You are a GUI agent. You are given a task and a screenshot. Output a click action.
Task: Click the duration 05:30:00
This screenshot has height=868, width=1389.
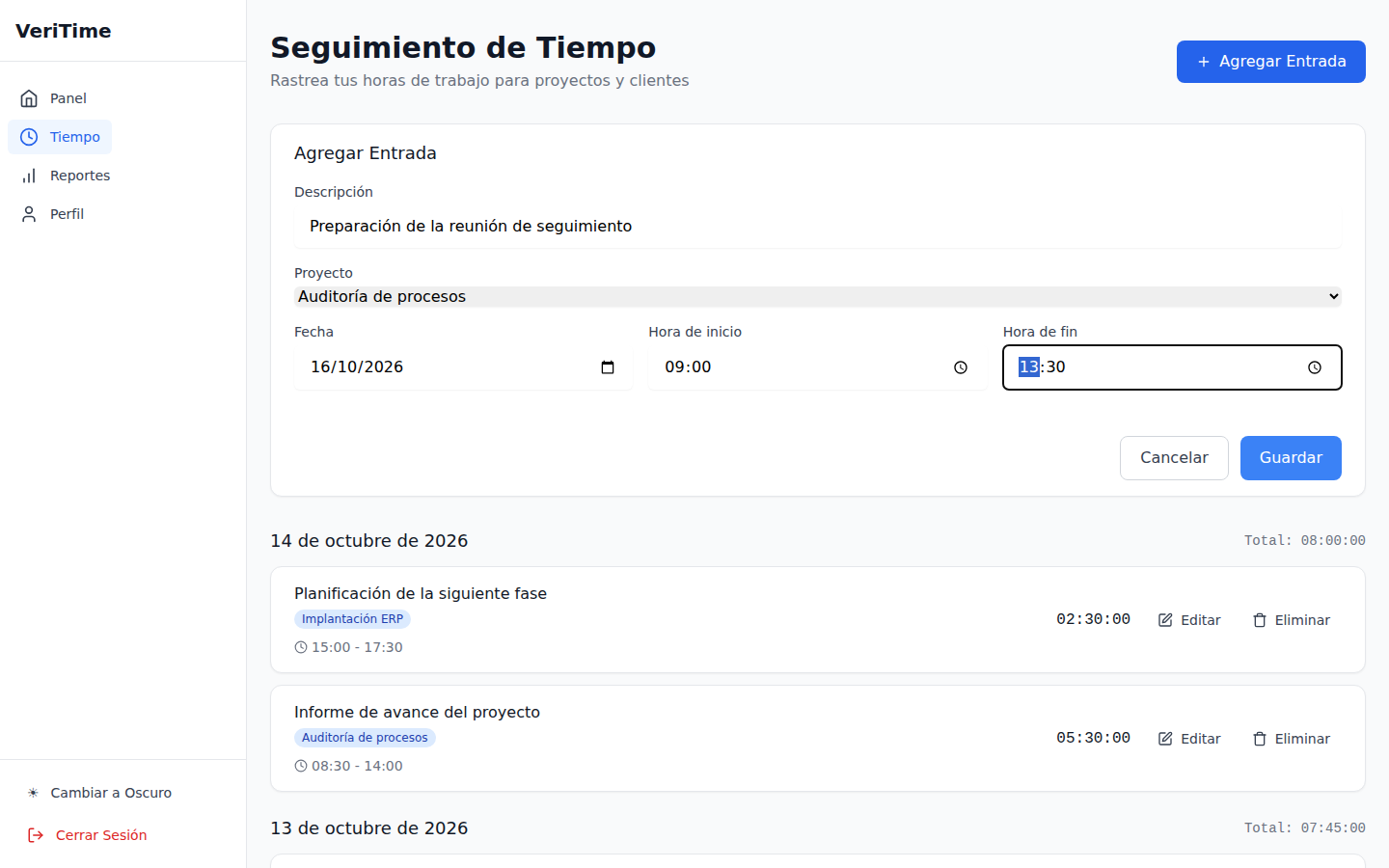tap(1093, 738)
